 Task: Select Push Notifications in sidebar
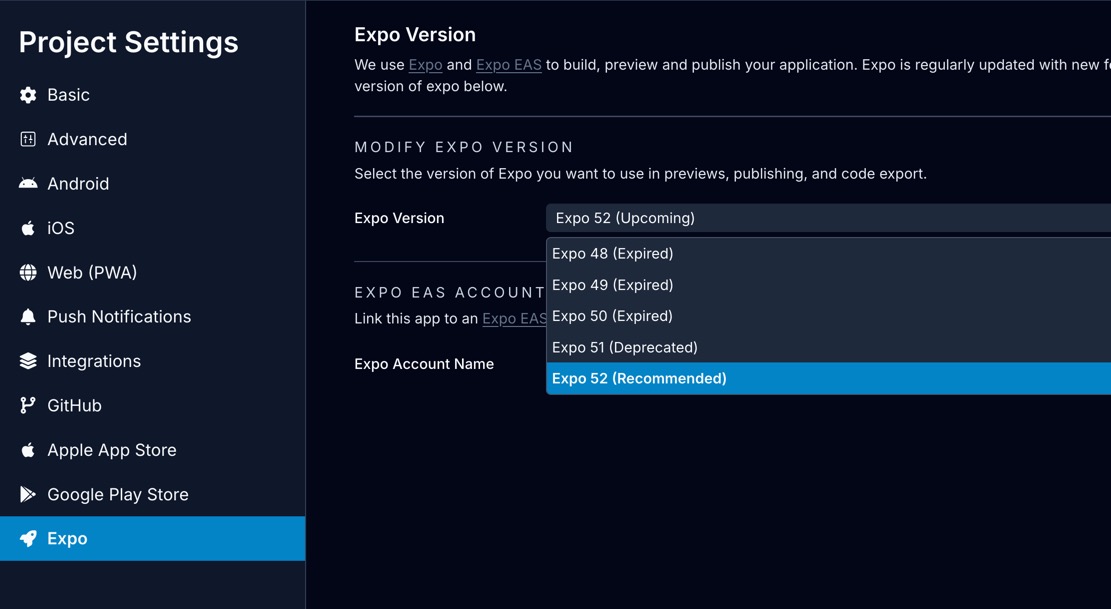[x=152, y=317]
